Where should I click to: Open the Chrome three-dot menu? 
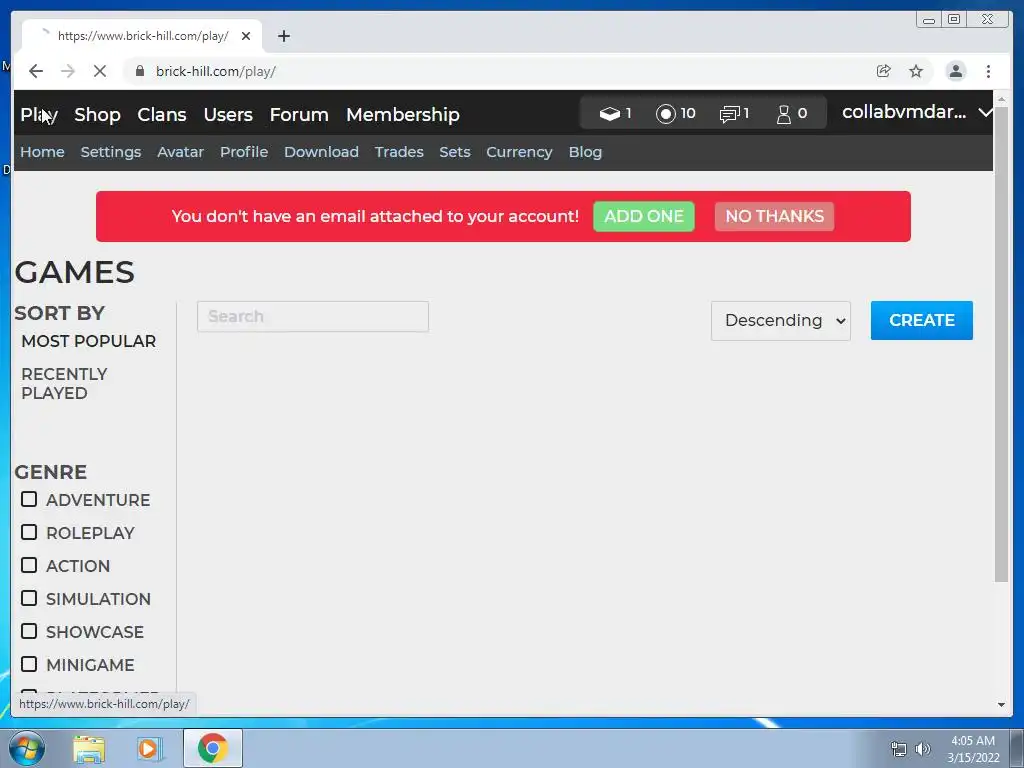pyautogui.click(x=988, y=71)
